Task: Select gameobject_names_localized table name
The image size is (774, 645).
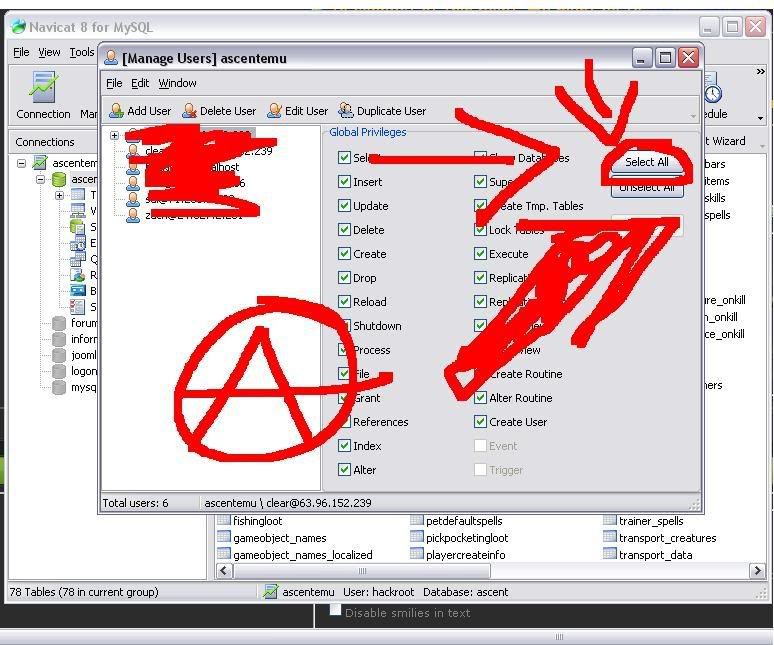Action: [x=303, y=555]
